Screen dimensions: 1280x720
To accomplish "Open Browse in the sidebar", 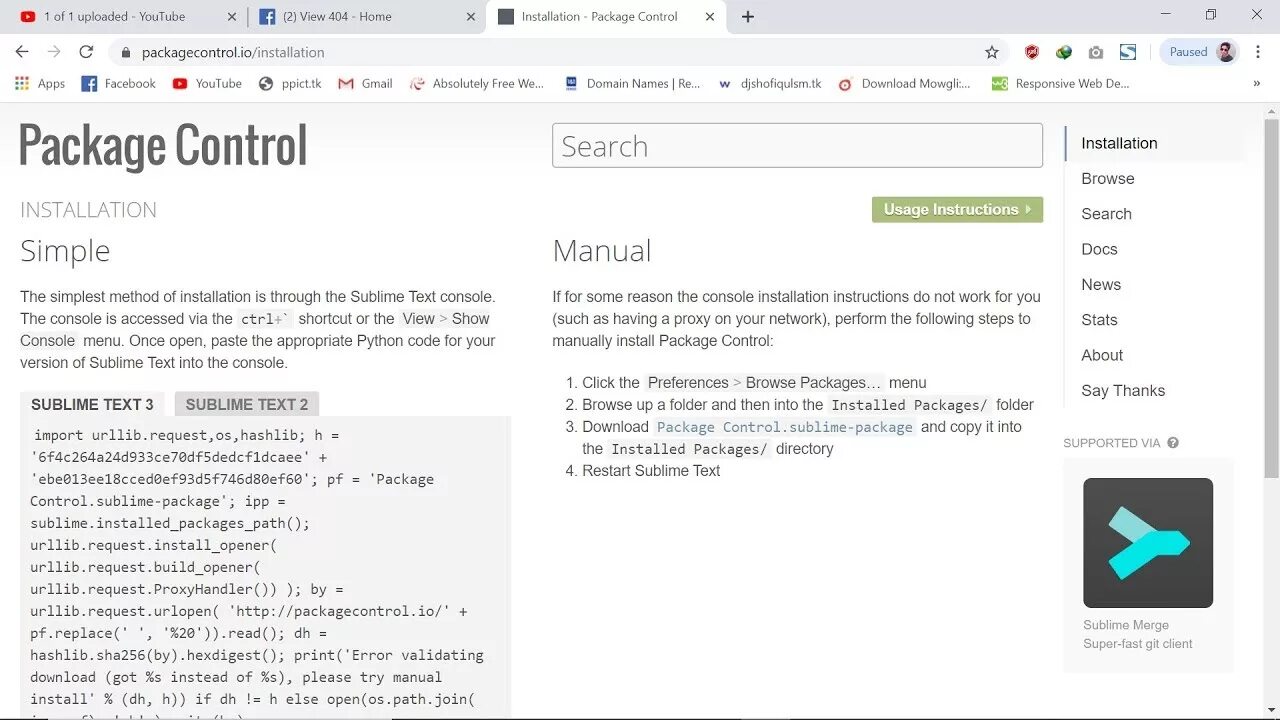I will [x=1108, y=178].
